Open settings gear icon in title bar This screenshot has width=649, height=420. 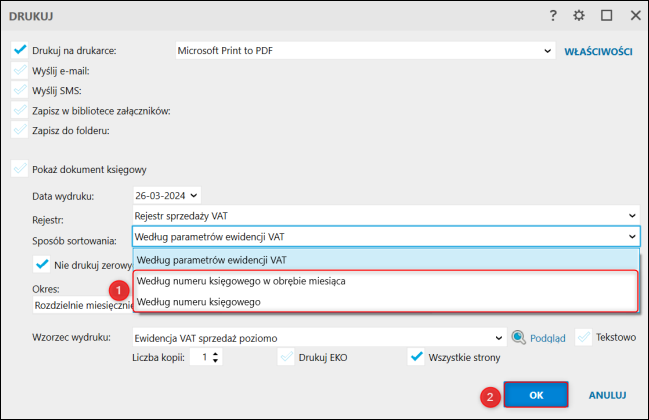pyautogui.click(x=579, y=16)
